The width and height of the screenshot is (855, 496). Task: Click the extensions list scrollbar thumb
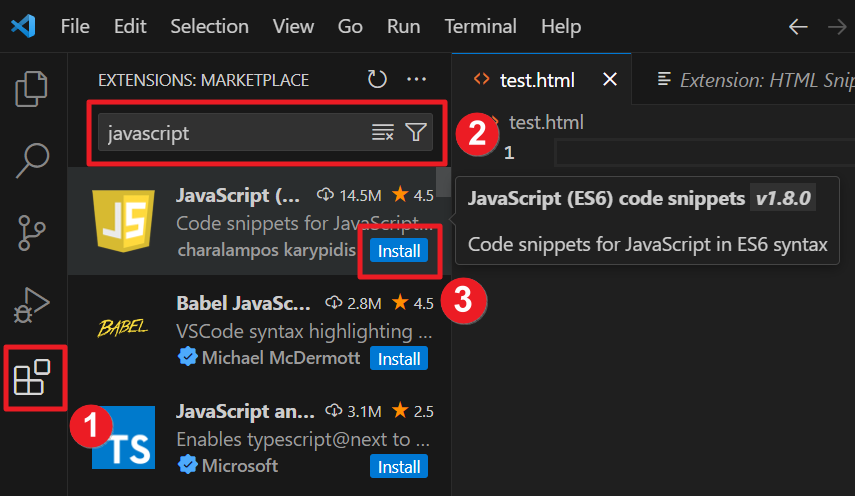pos(444,182)
